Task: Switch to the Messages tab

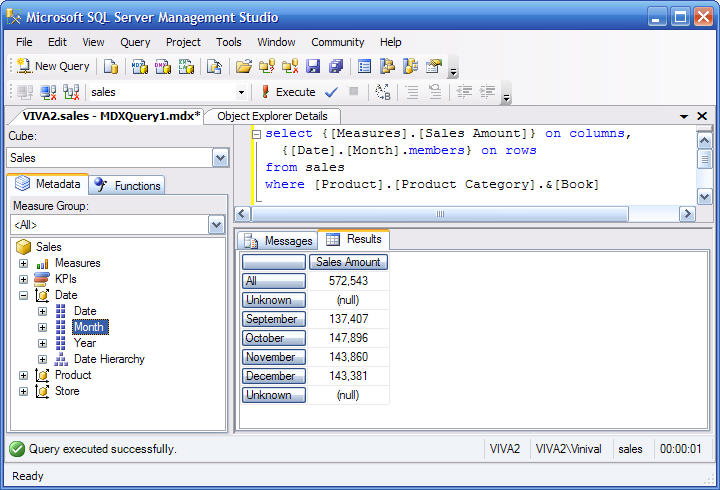Action: (x=278, y=241)
